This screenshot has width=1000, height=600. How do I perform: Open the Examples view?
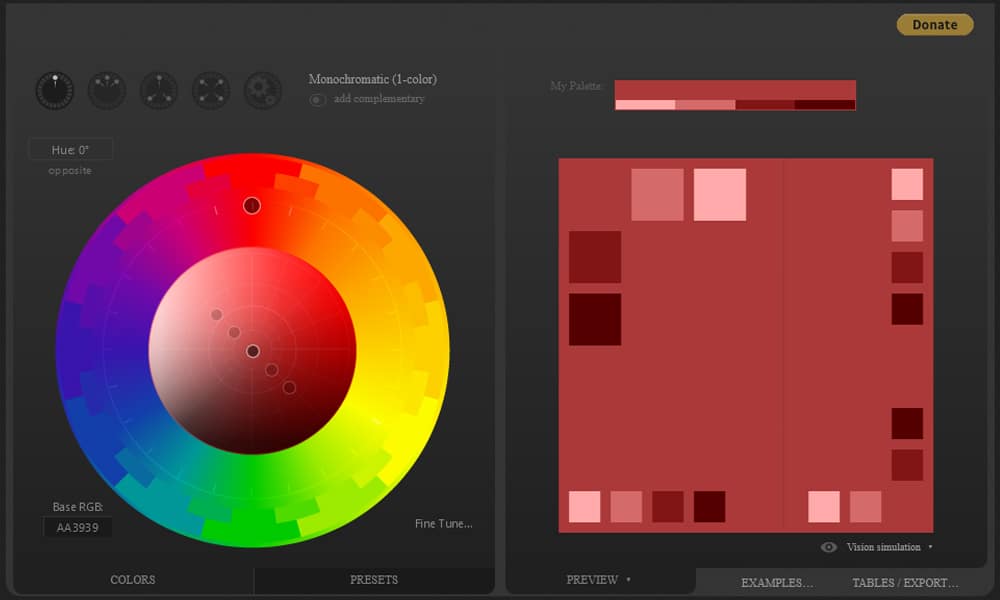point(776,583)
